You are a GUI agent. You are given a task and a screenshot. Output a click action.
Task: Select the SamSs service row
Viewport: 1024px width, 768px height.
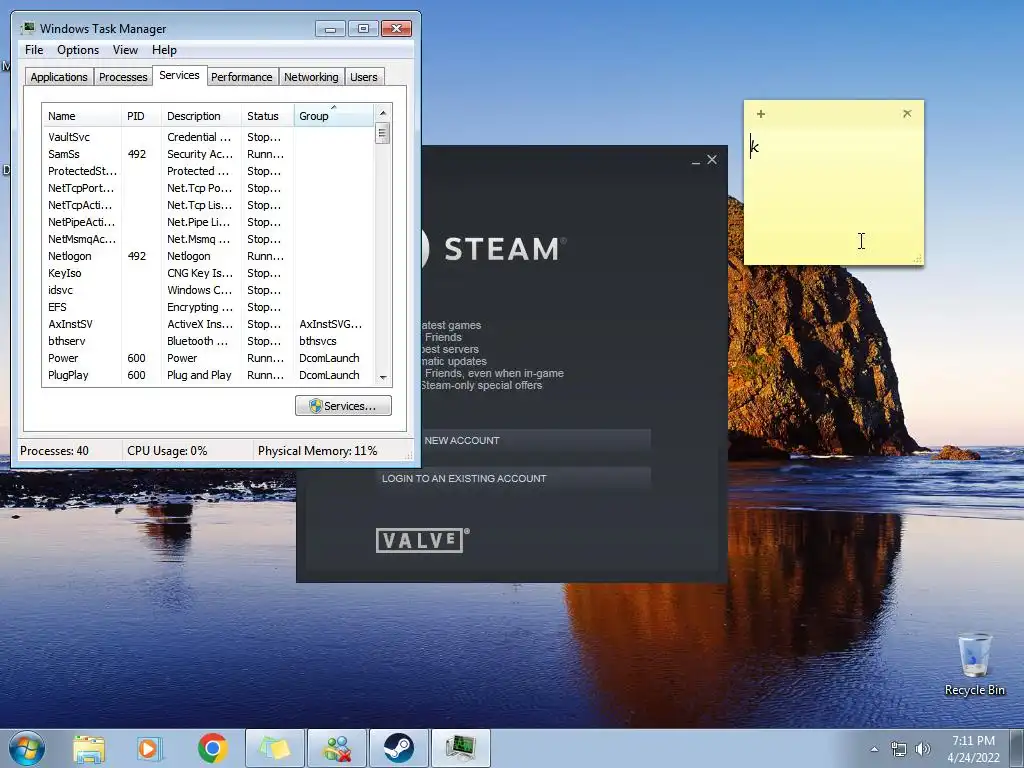coord(208,154)
